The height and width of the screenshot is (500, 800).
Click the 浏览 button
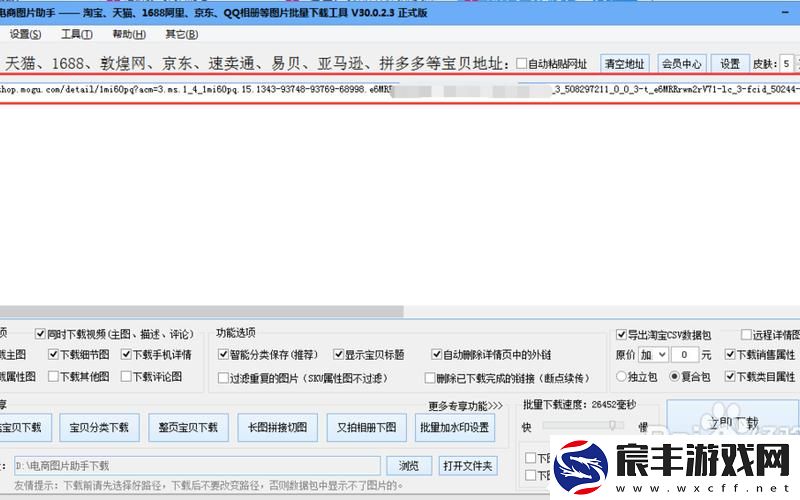[x=409, y=466]
